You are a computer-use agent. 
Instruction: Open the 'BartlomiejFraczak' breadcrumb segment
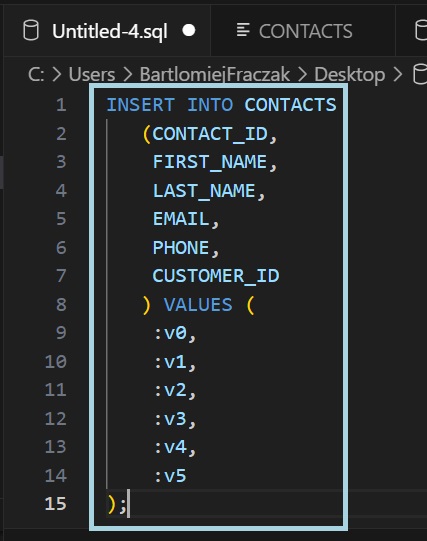tap(215, 74)
